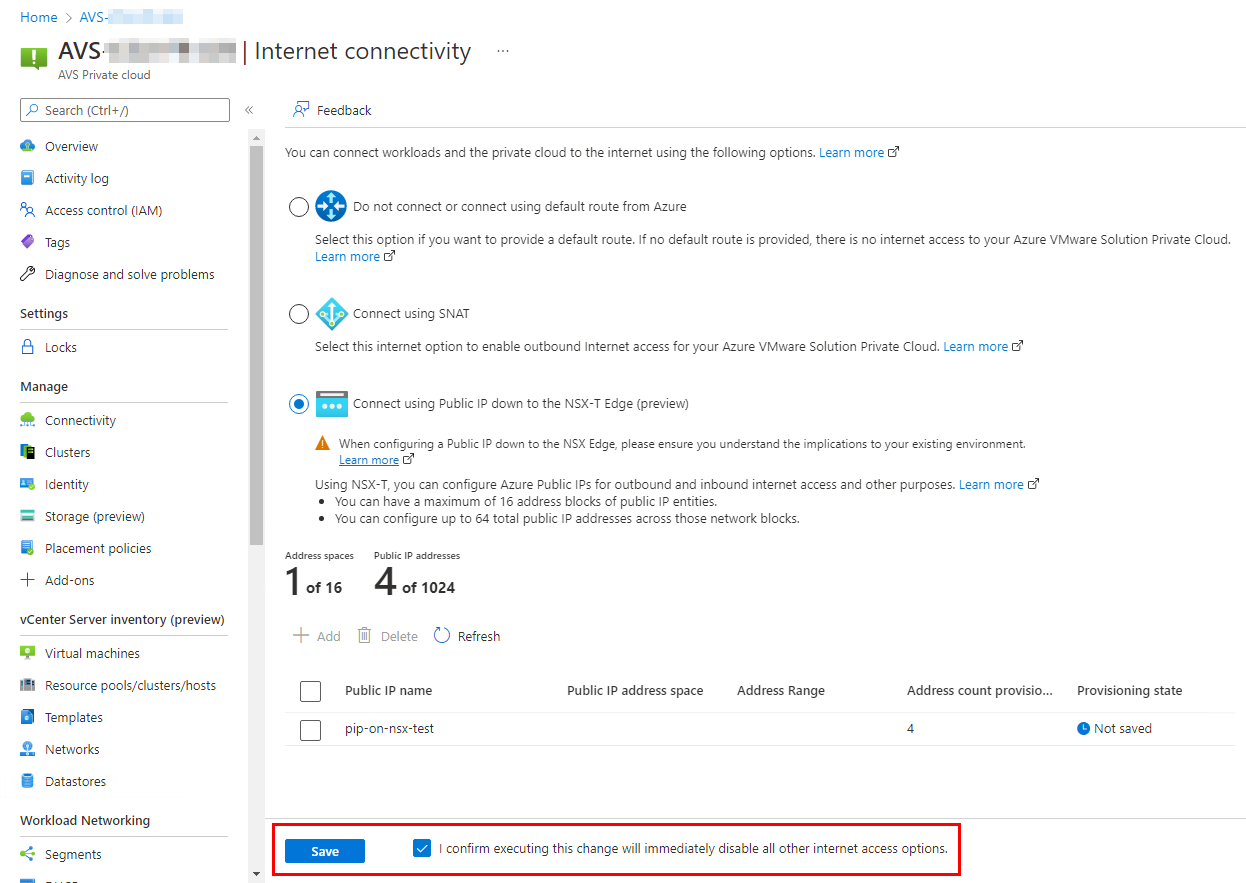The image size is (1246, 883).
Task: Click the Segments share icon
Action: tap(28, 854)
